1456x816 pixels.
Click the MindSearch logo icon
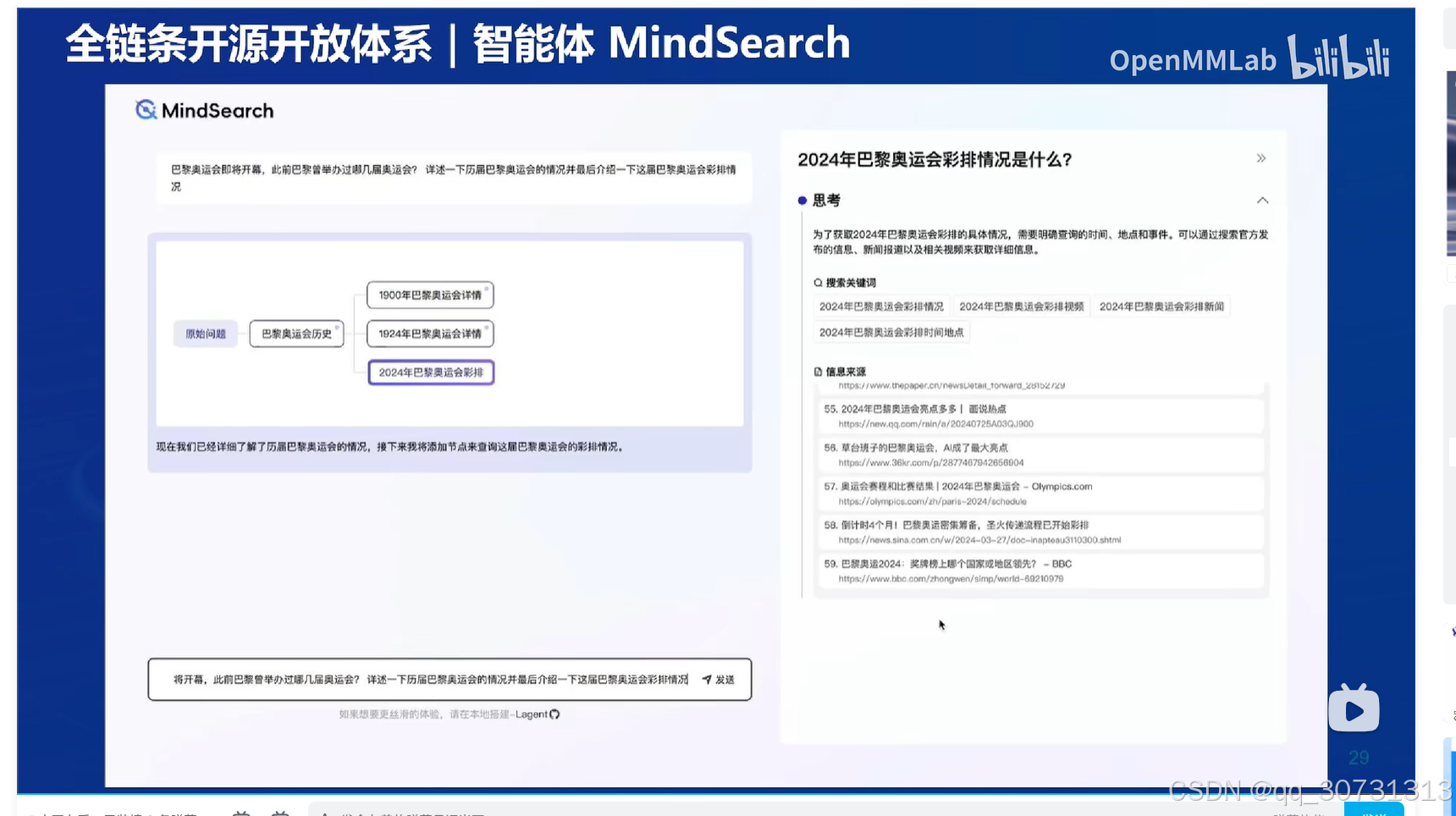[146, 110]
